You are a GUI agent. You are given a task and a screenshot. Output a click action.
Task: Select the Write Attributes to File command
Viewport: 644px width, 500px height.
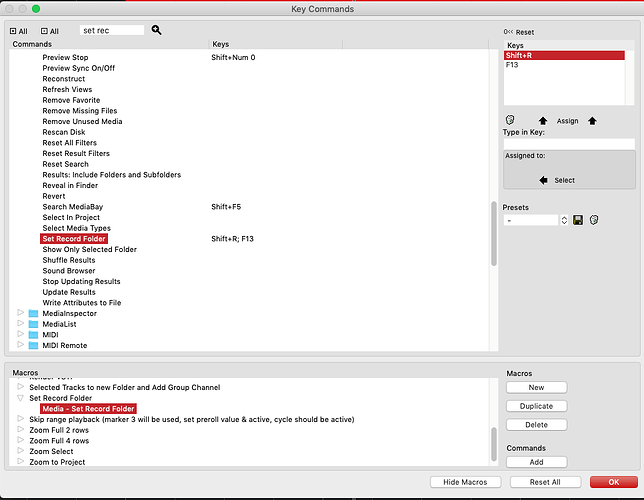click(82, 303)
